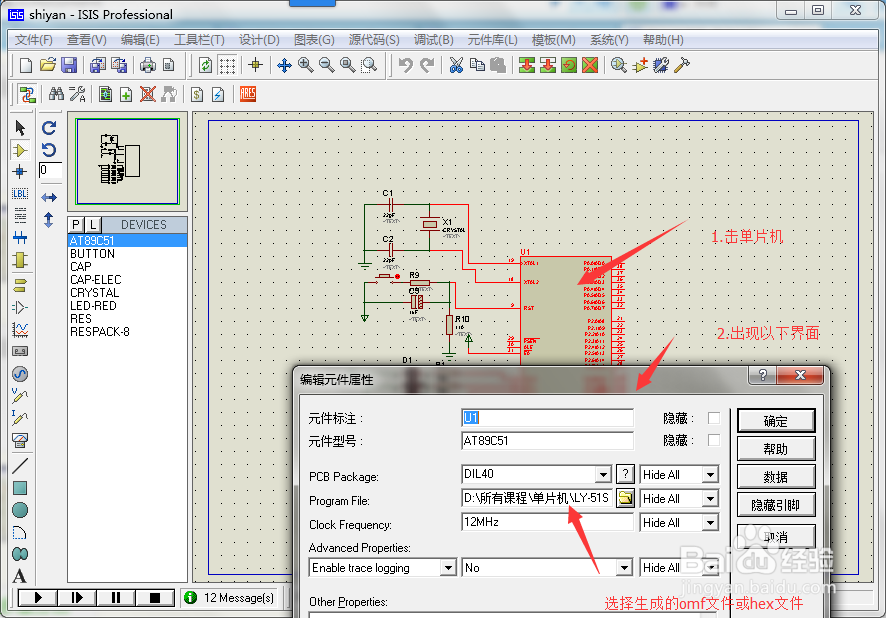
Task: Click the Block Delete red X icon
Action: (590, 65)
